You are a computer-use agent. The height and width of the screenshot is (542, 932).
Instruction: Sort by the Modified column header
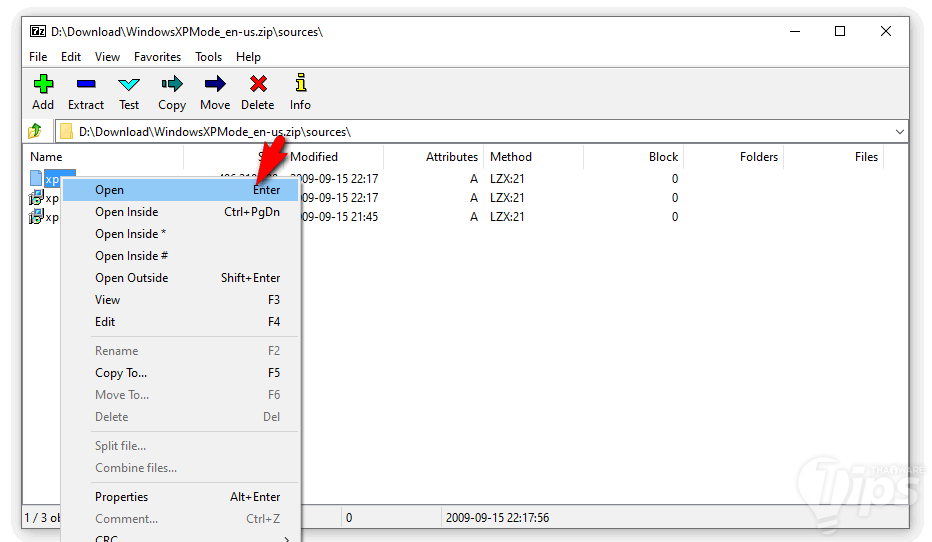314,157
